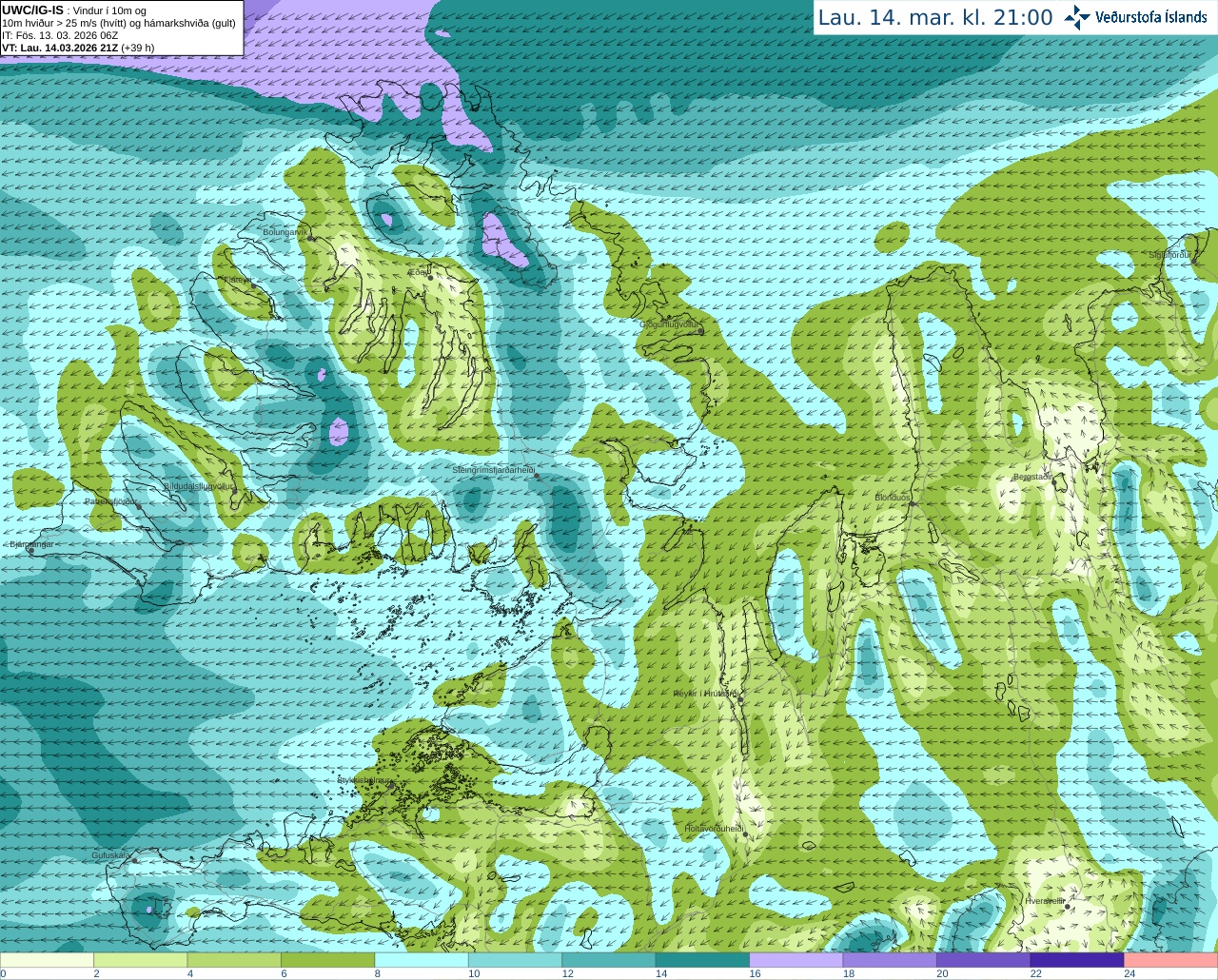Image resolution: width=1218 pixels, height=980 pixels.
Task: Select the Bolungarvík station marker
Action: [311, 237]
